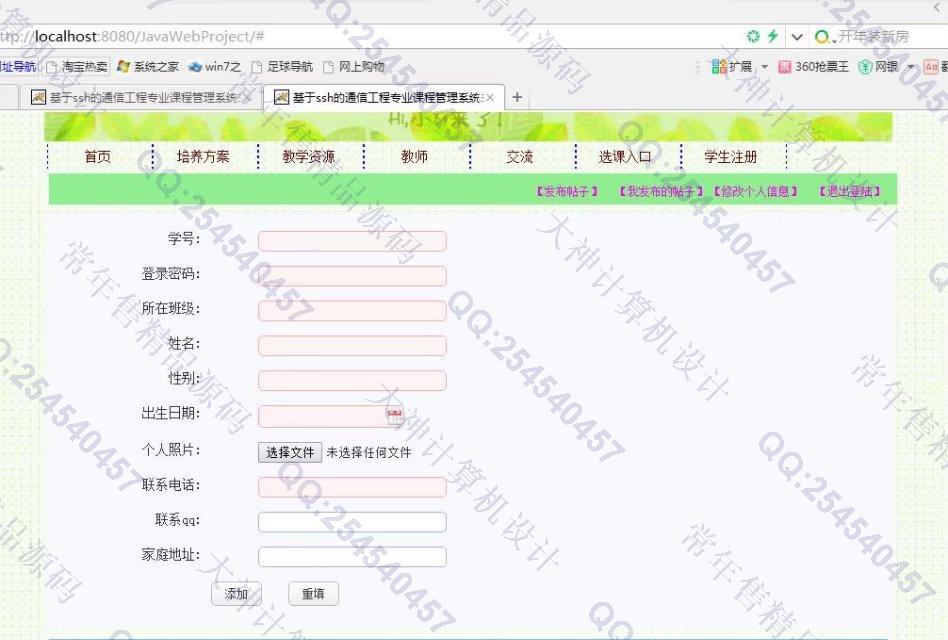This screenshot has height=640, width=948.
Task: Open the 网上购物 bookmark
Action: (354, 66)
